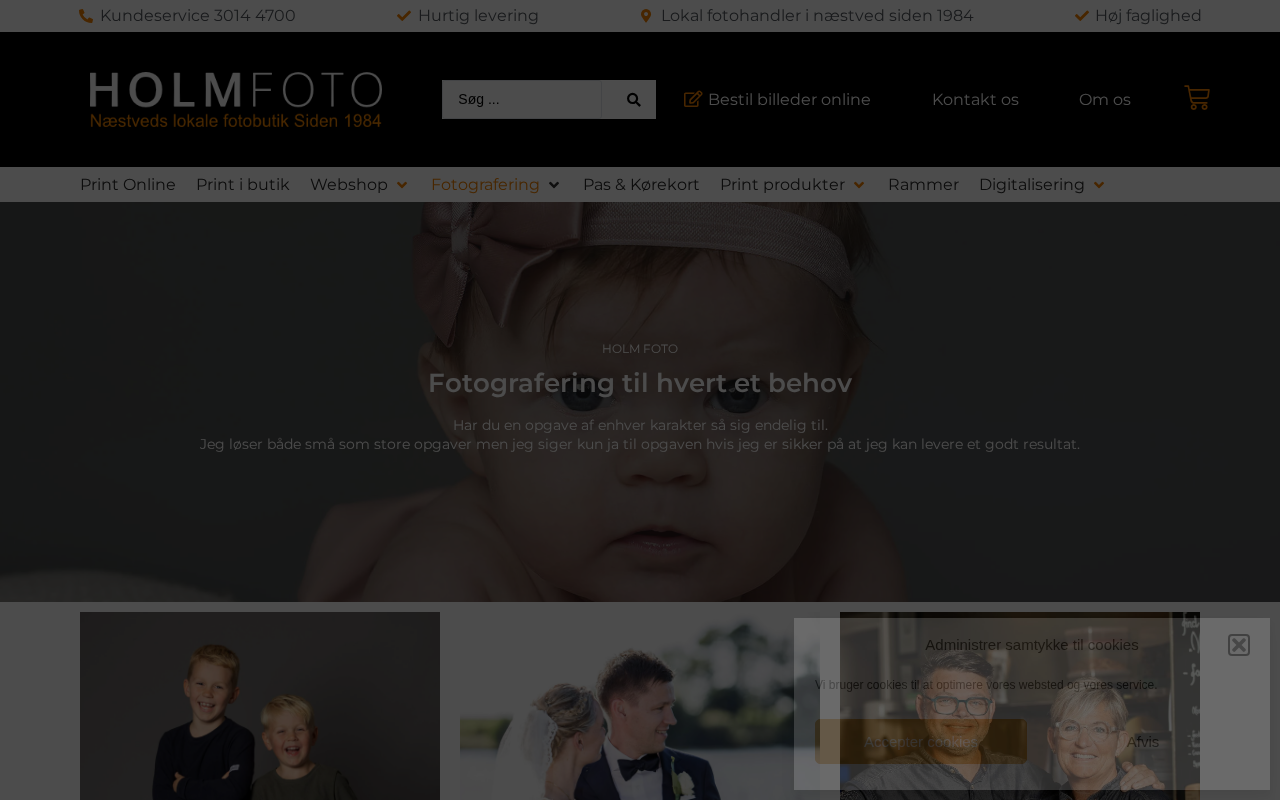Close the cookie consent dialog
Viewport: 1280px width, 800px height.
click(1239, 645)
